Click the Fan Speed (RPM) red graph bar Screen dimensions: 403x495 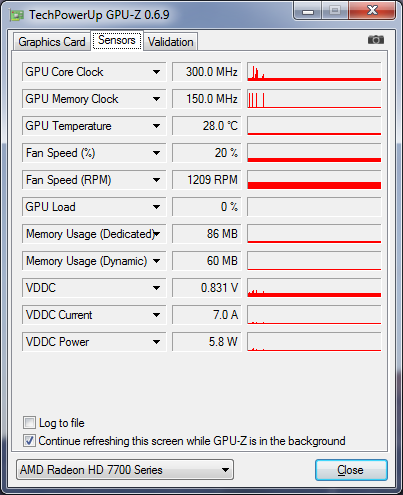(314, 185)
